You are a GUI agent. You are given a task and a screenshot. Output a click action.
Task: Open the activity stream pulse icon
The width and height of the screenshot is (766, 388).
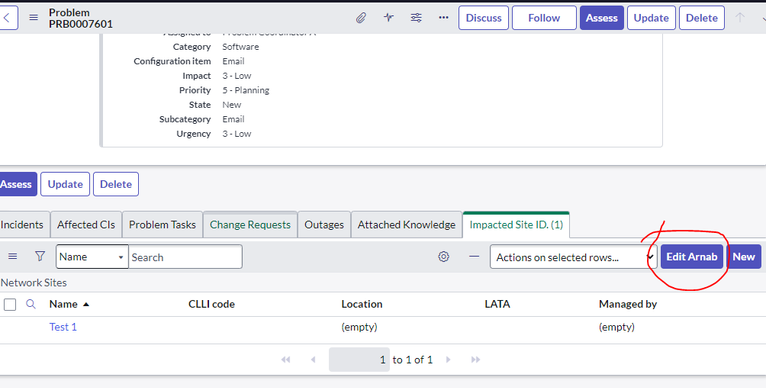coord(388,18)
